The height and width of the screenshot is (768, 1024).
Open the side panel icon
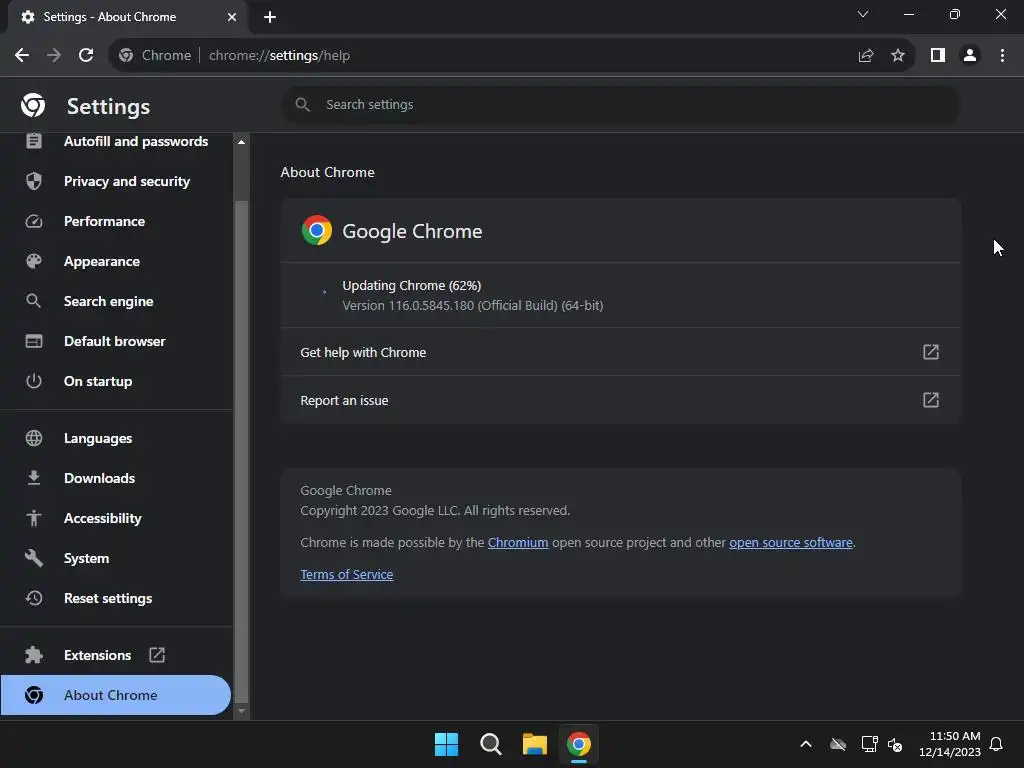click(938, 56)
